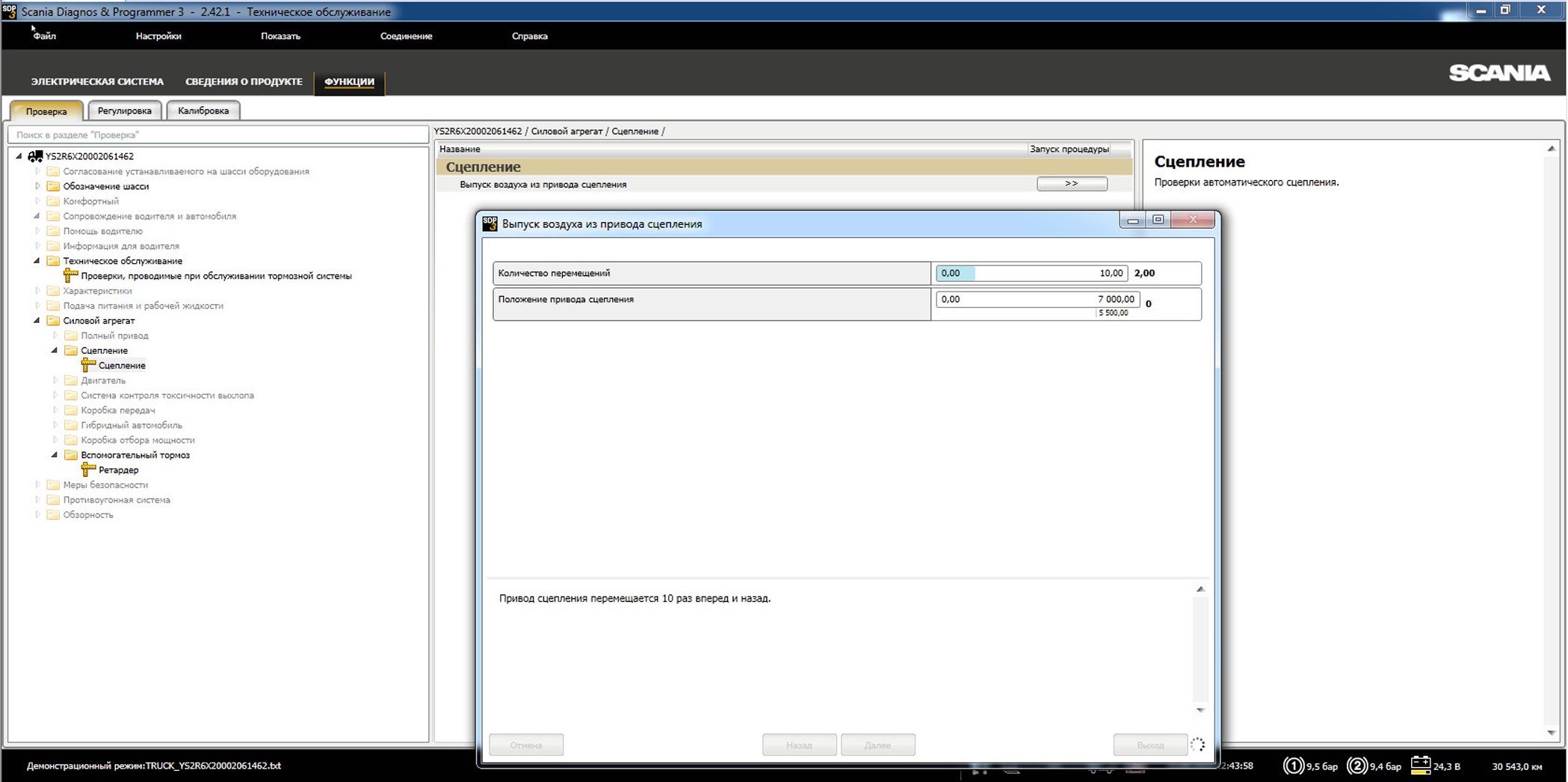1568x782 pixels.
Task: Click the circuit 1 pressure indicator icon
Action: [1293, 766]
